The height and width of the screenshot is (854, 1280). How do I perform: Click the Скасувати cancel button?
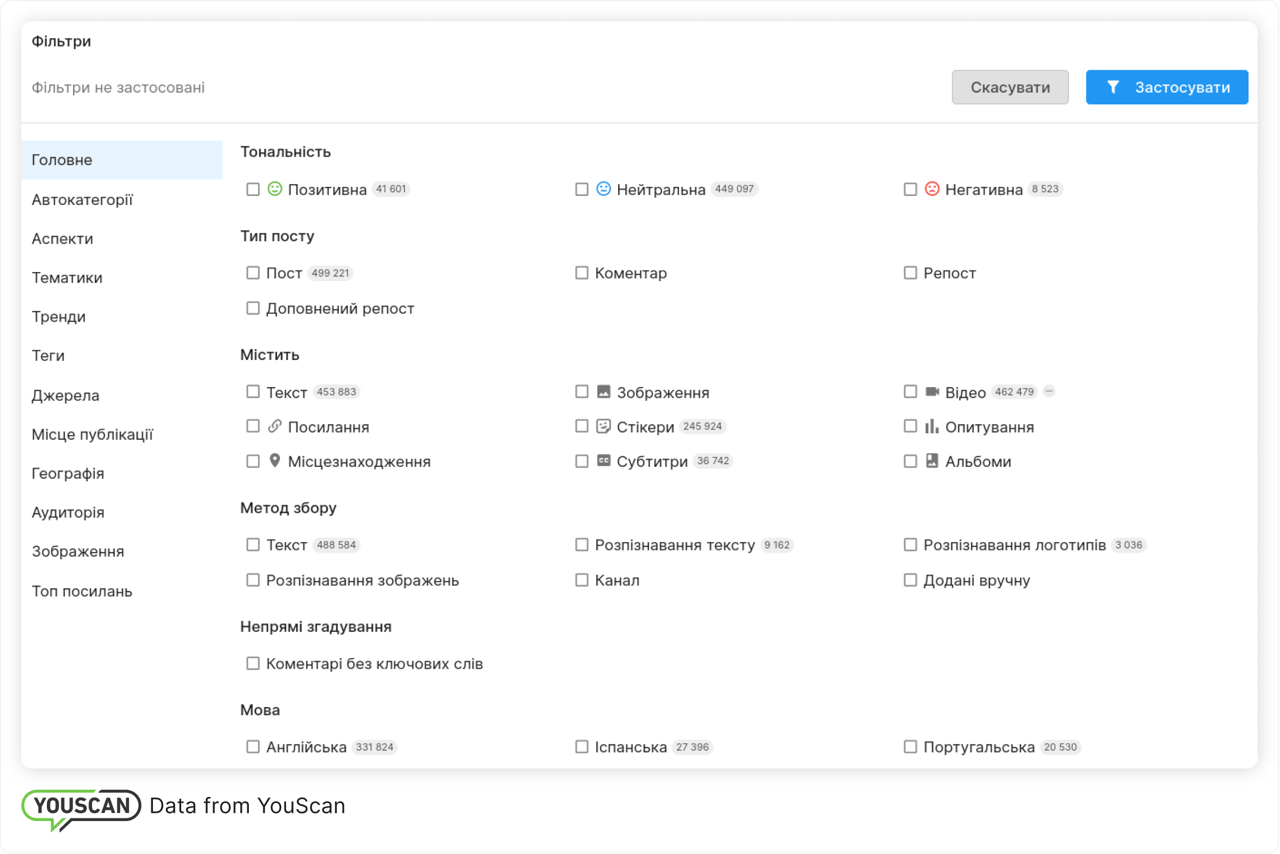[1010, 87]
